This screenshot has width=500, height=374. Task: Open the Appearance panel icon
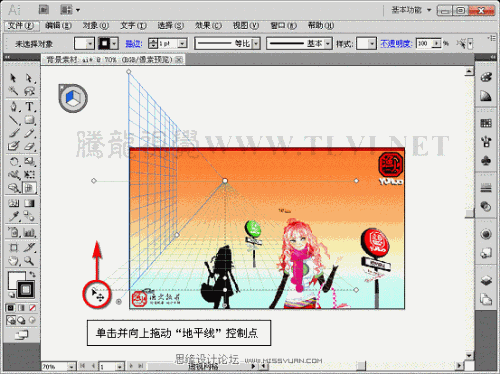[486, 234]
